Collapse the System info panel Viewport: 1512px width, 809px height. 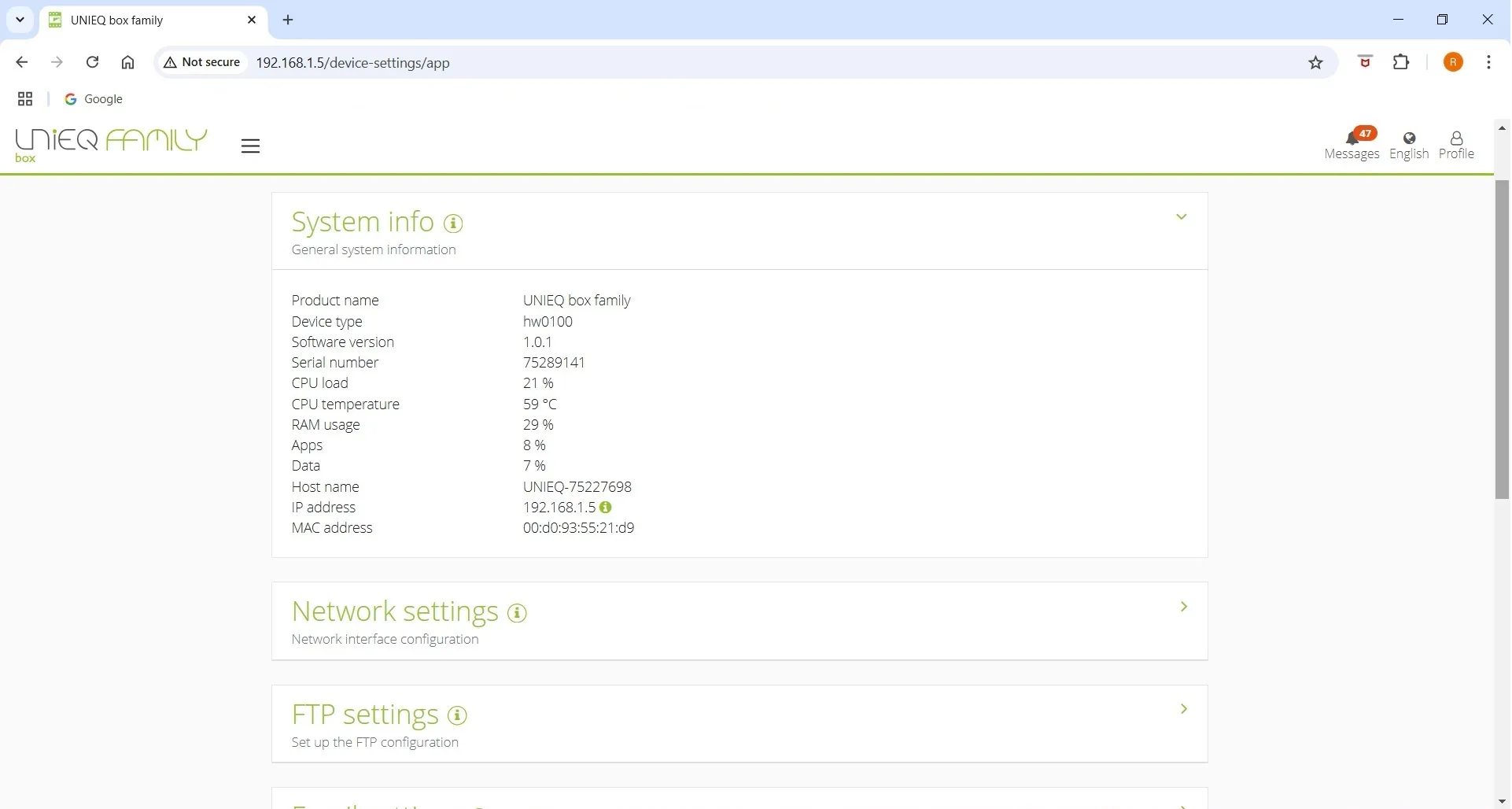pyautogui.click(x=1182, y=217)
